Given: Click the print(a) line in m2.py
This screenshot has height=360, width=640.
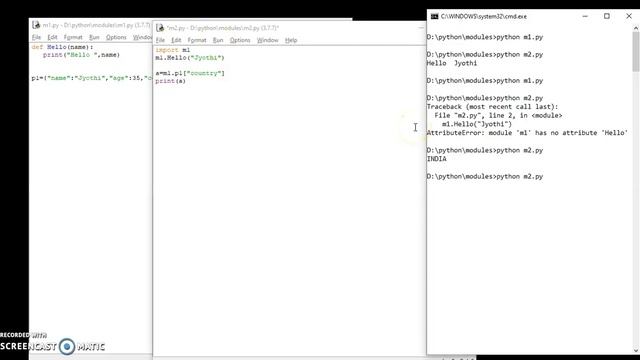Looking at the screenshot, I should (170, 81).
